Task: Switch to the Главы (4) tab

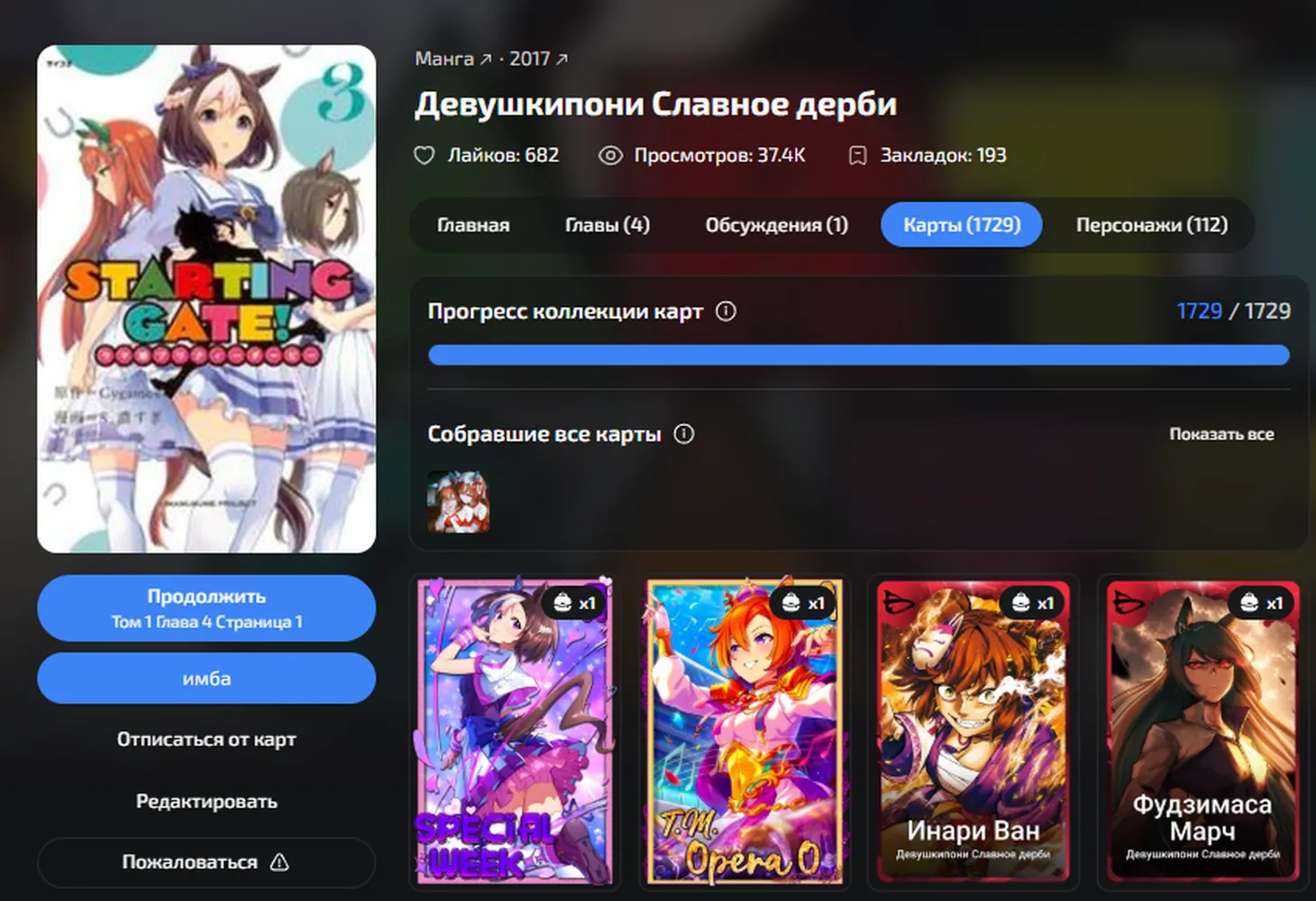Action: [x=607, y=224]
